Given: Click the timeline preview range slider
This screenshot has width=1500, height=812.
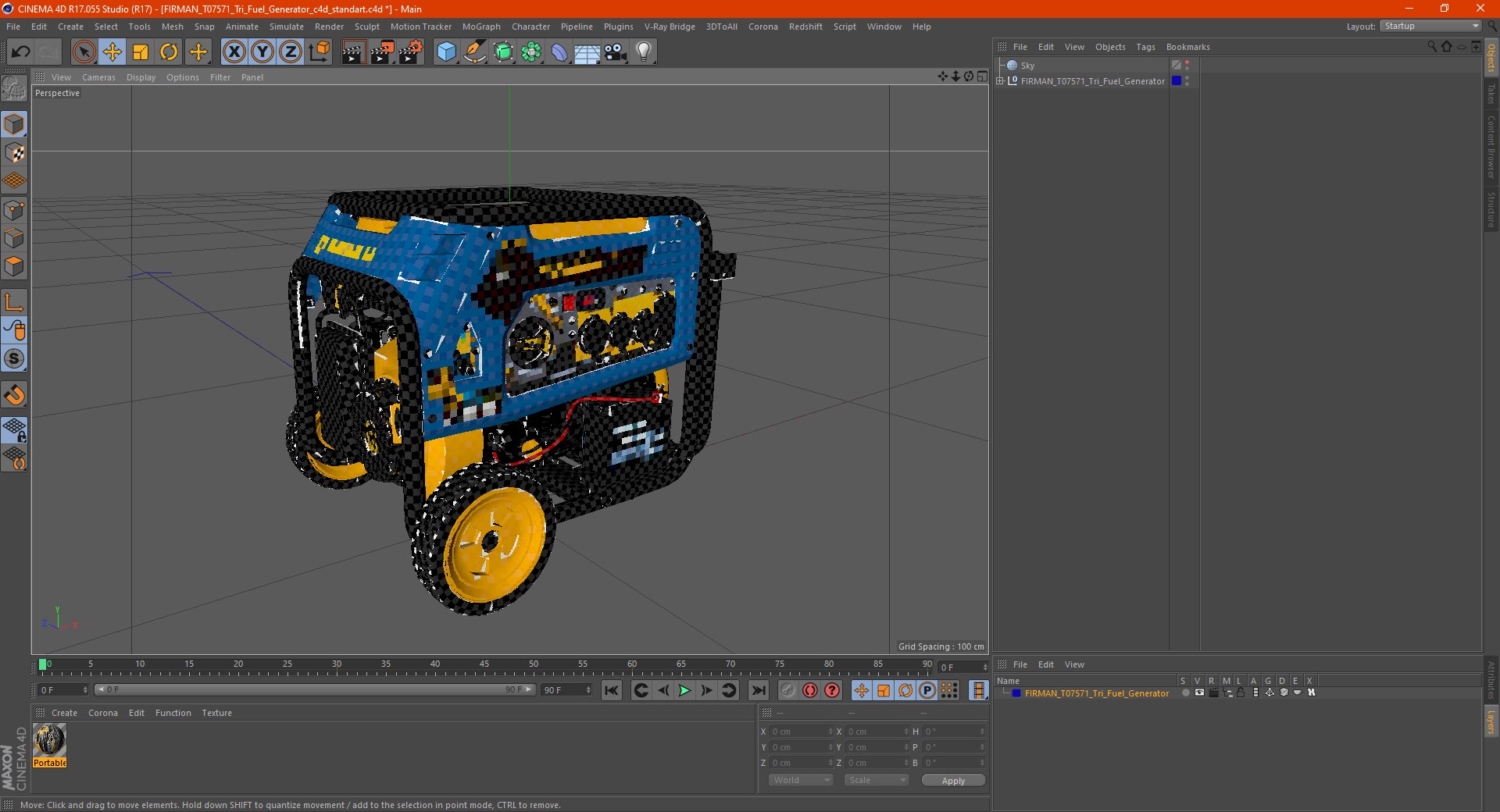Looking at the screenshot, I should tap(315, 690).
